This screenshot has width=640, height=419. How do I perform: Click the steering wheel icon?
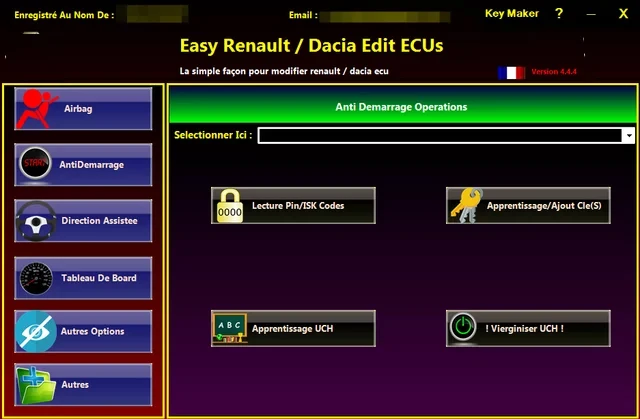point(36,221)
